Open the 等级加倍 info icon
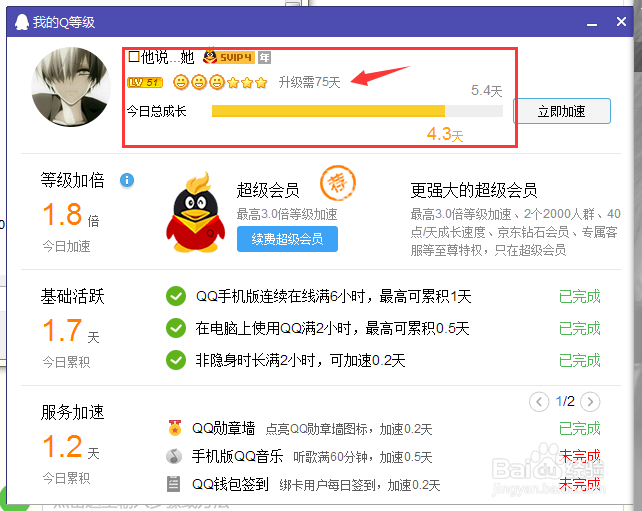 pyautogui.click(x=127, y=180)
